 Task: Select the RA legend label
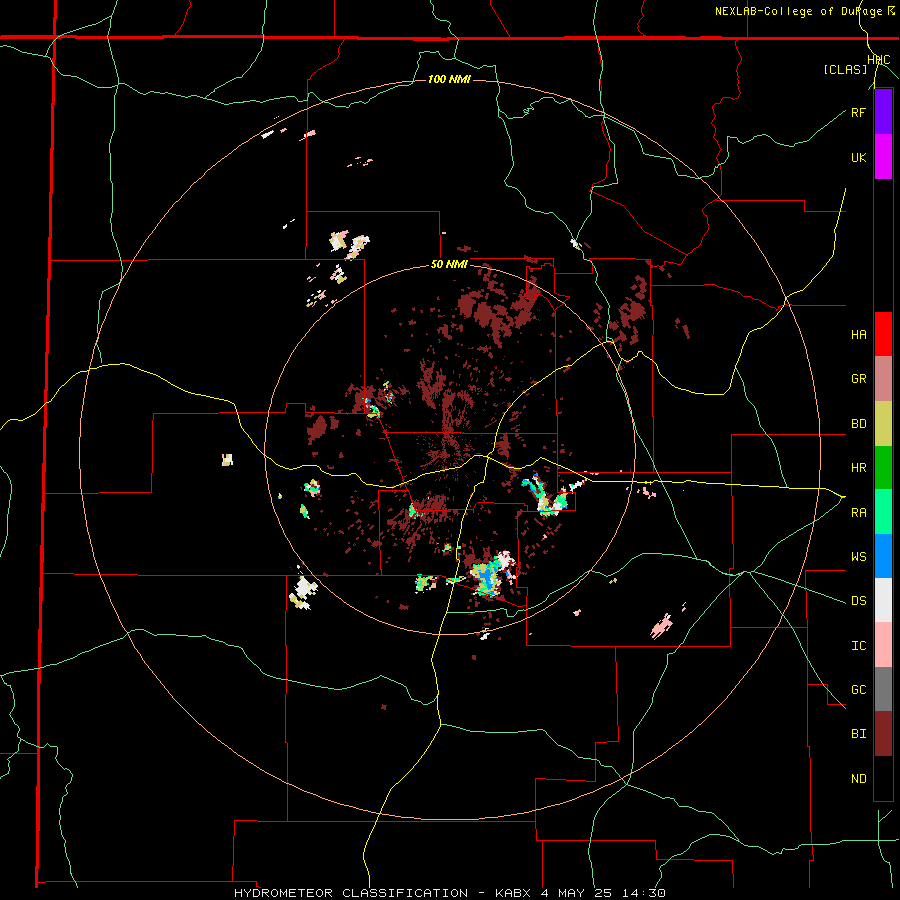pyautogui.click(x=858, y=513)
